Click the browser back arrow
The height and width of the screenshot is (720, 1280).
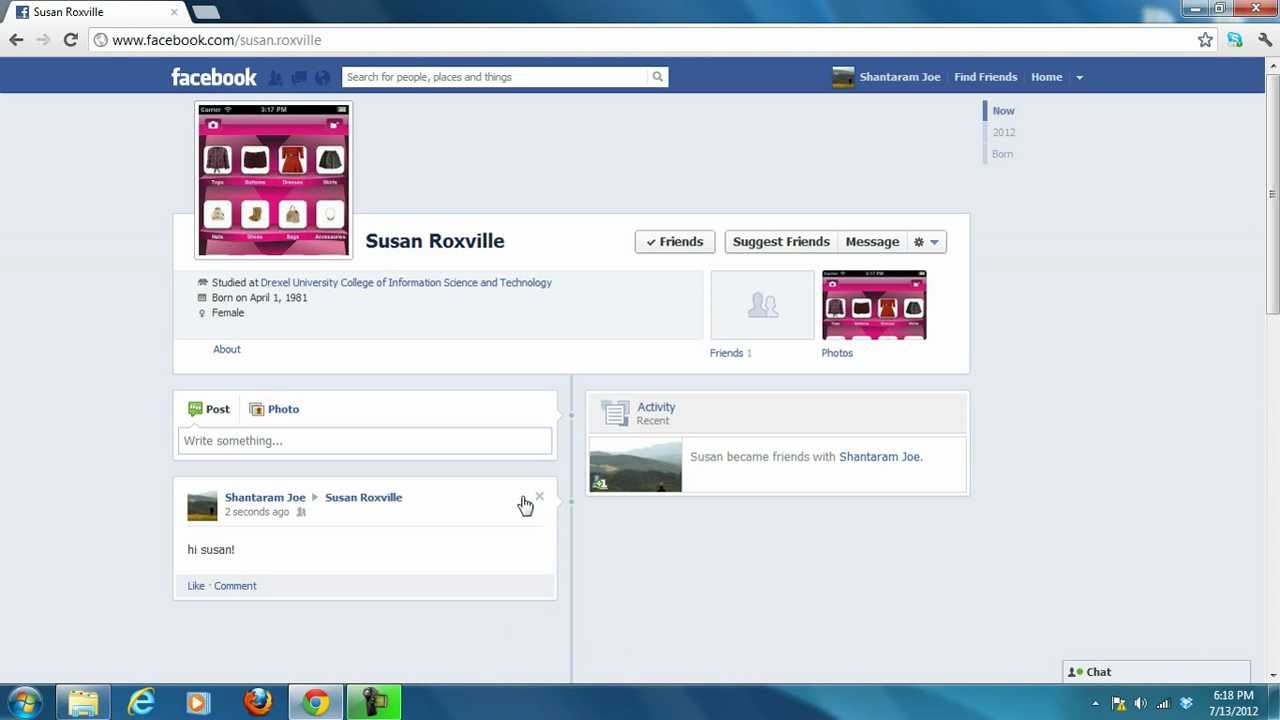click(16, 40)
